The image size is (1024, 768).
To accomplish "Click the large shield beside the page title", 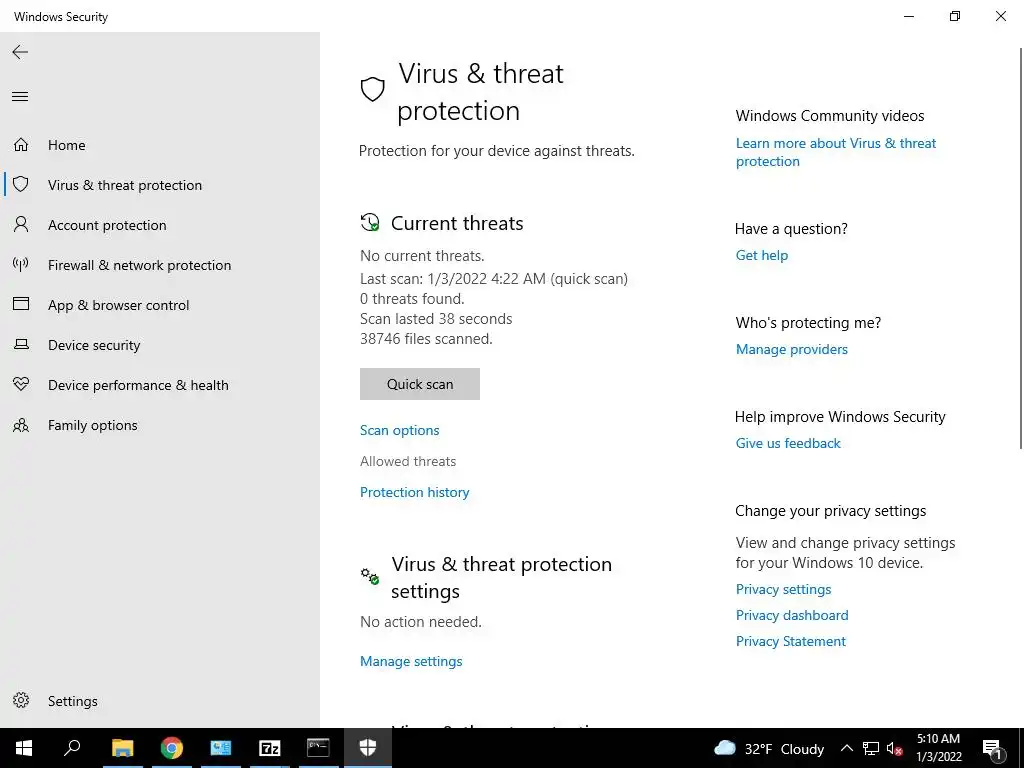I will coord(372,89).
